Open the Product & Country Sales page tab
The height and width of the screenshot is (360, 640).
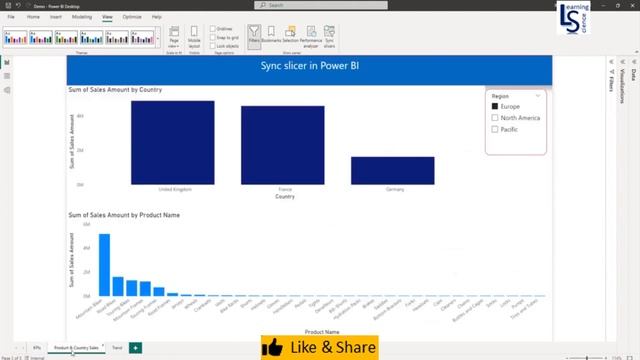coord(76,348)
